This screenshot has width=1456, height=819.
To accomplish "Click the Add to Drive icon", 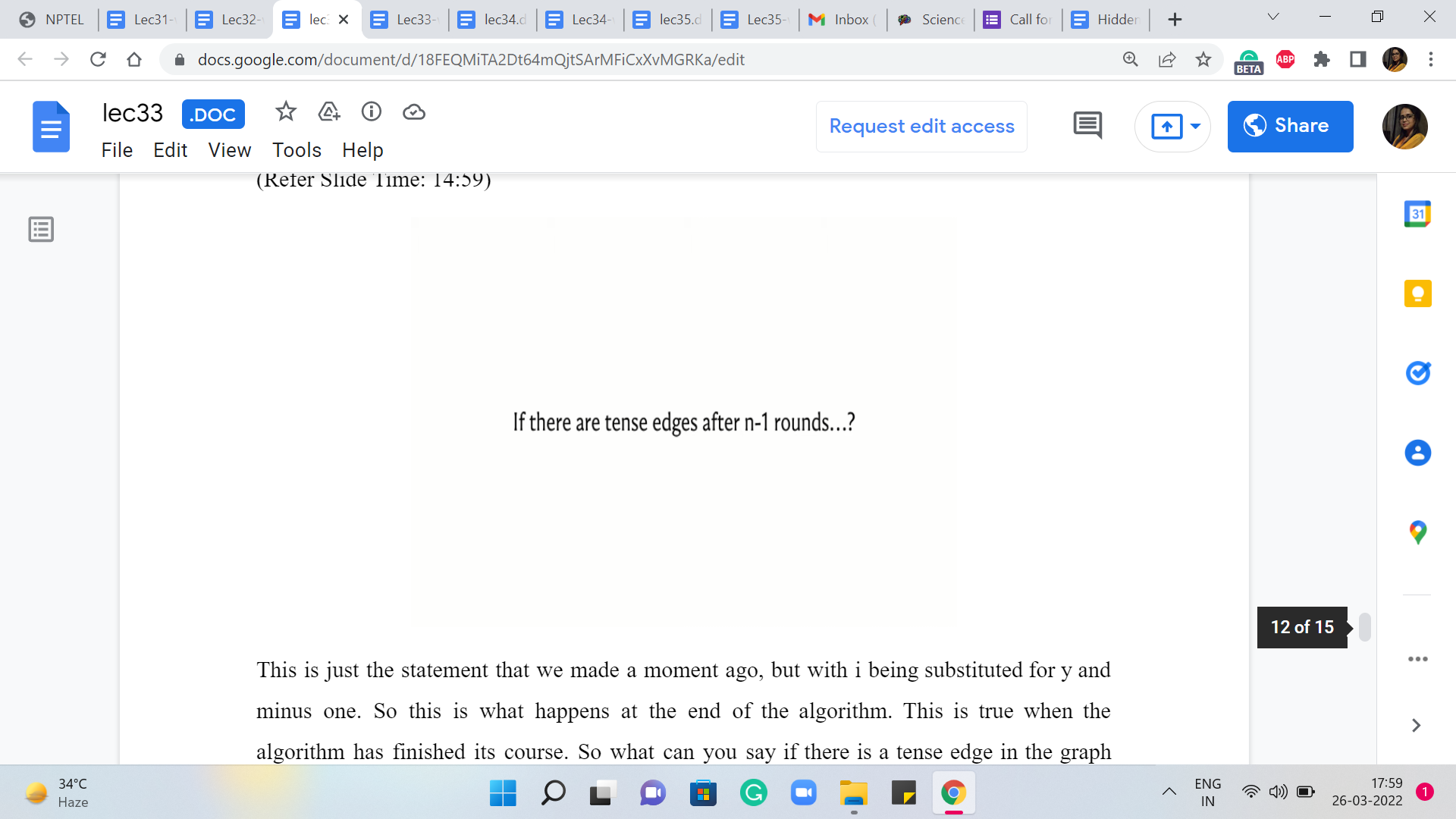I will coord(328,112).
